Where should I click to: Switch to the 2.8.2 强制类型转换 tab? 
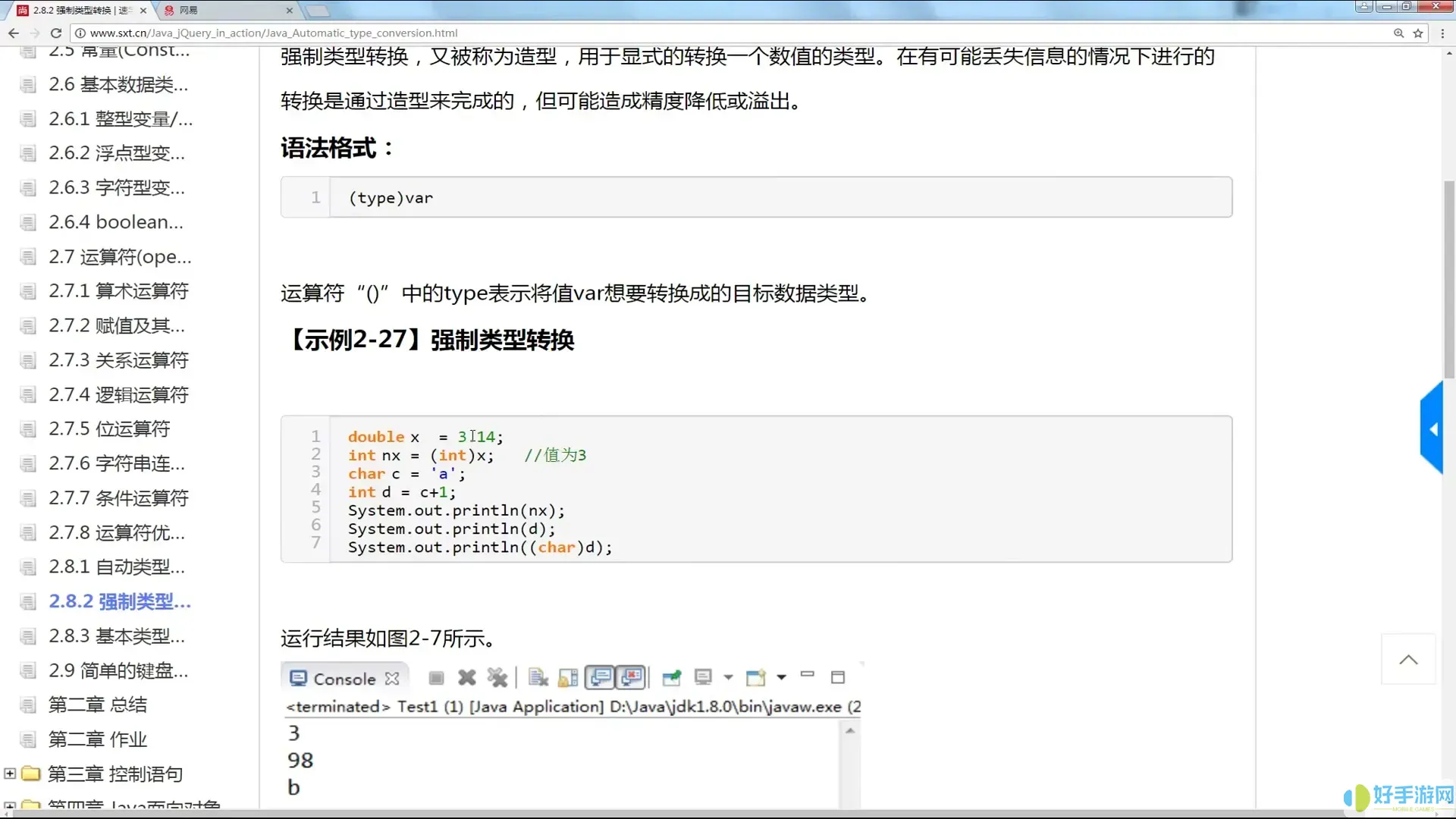pyautogui.click(x=82, y=10)
